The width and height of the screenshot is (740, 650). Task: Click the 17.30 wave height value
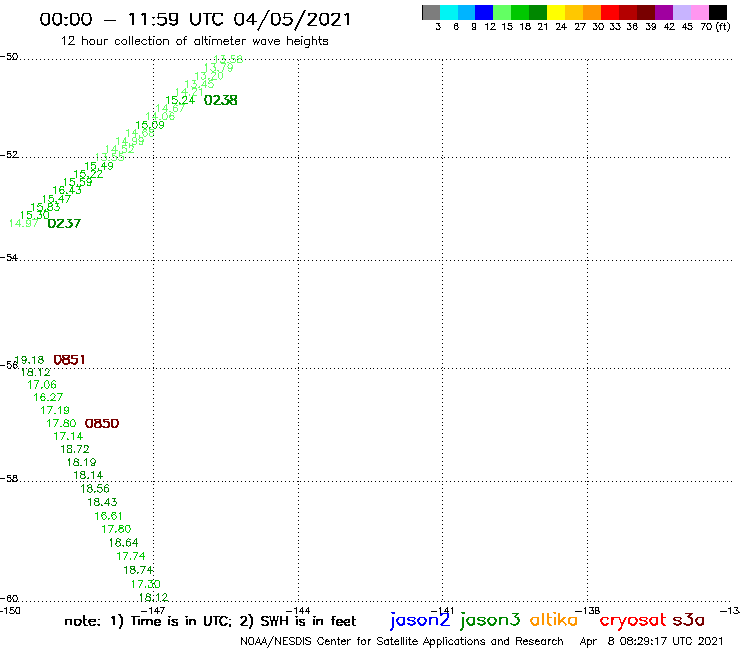pos(145,584)
